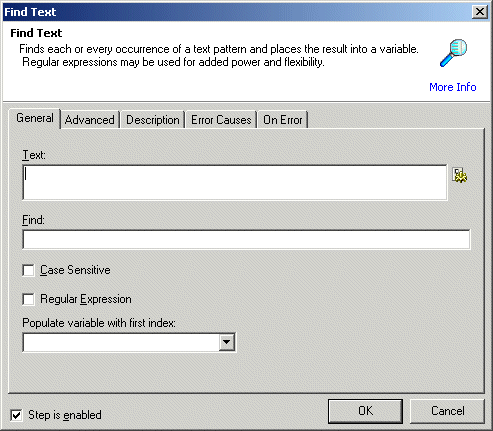Confirm with the OK button
The height and width of the screenshot is (431, 493).
[x=365, y=411]
